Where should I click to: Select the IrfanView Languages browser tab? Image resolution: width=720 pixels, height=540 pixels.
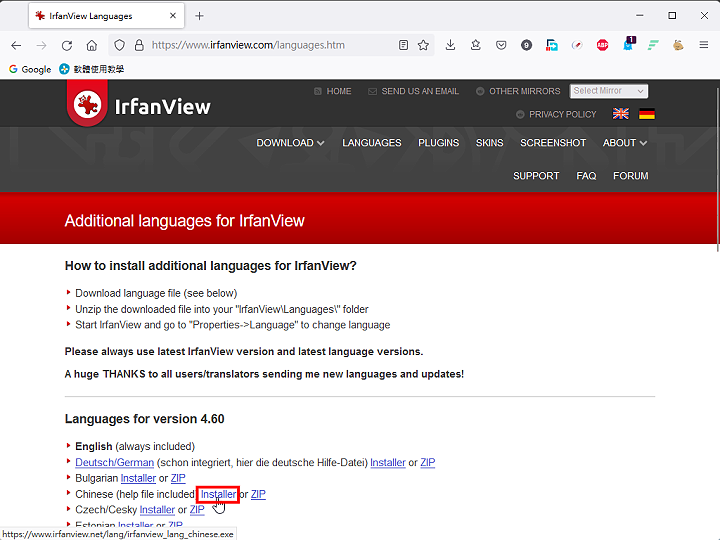[x=107, y=16]
